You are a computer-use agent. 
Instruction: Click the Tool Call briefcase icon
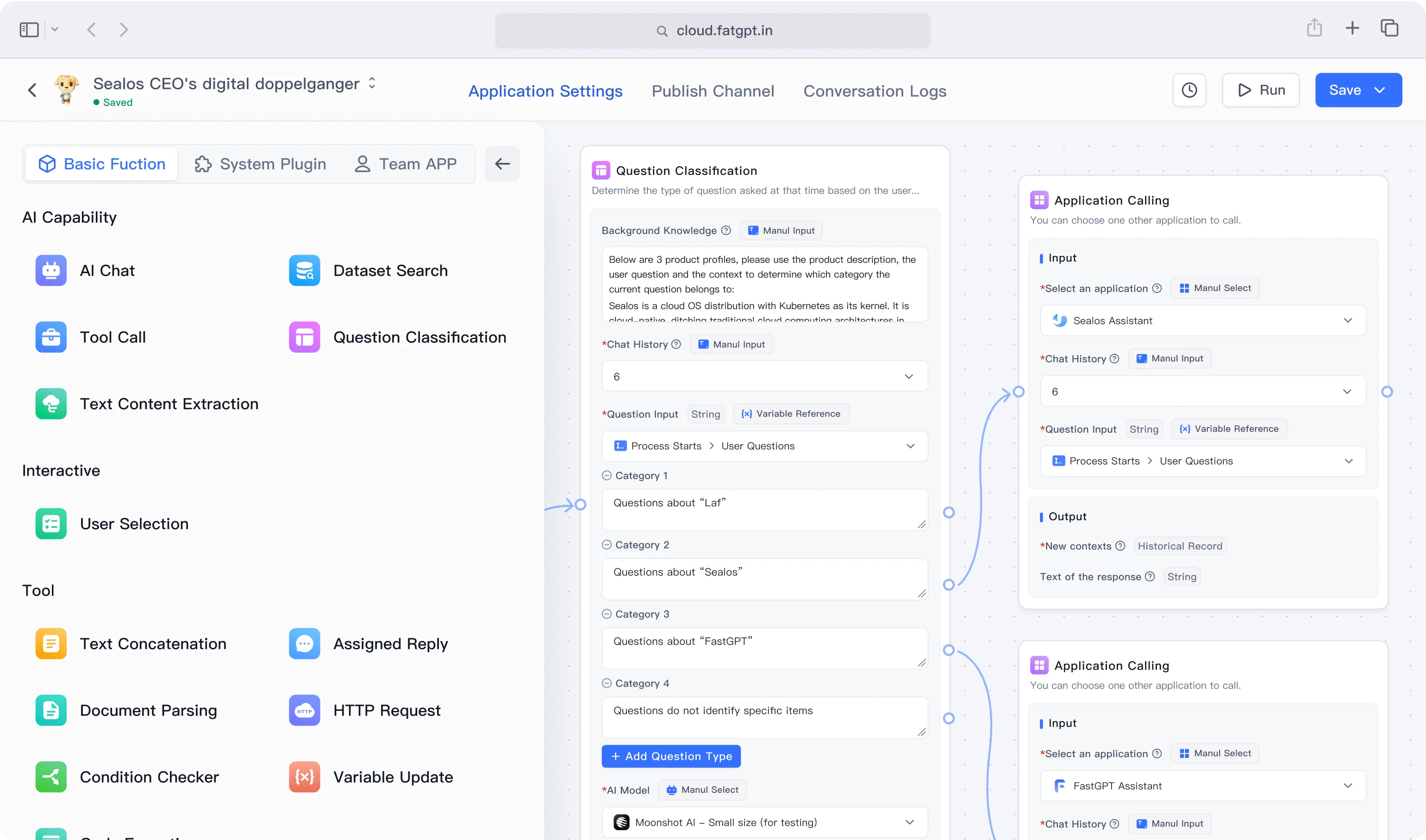click(x=51, y=337)
